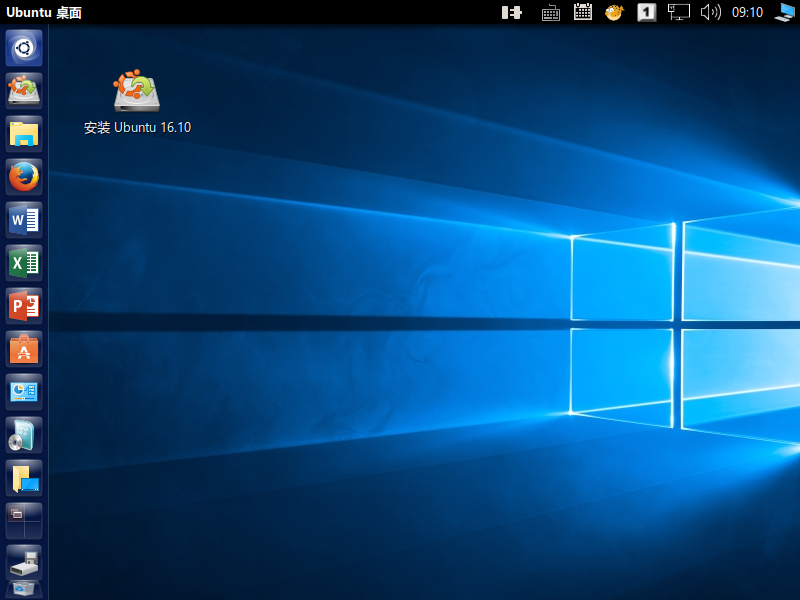Click the 09:10 clock
The height and width of the screenshot is (600, 800).
[747, 12]
